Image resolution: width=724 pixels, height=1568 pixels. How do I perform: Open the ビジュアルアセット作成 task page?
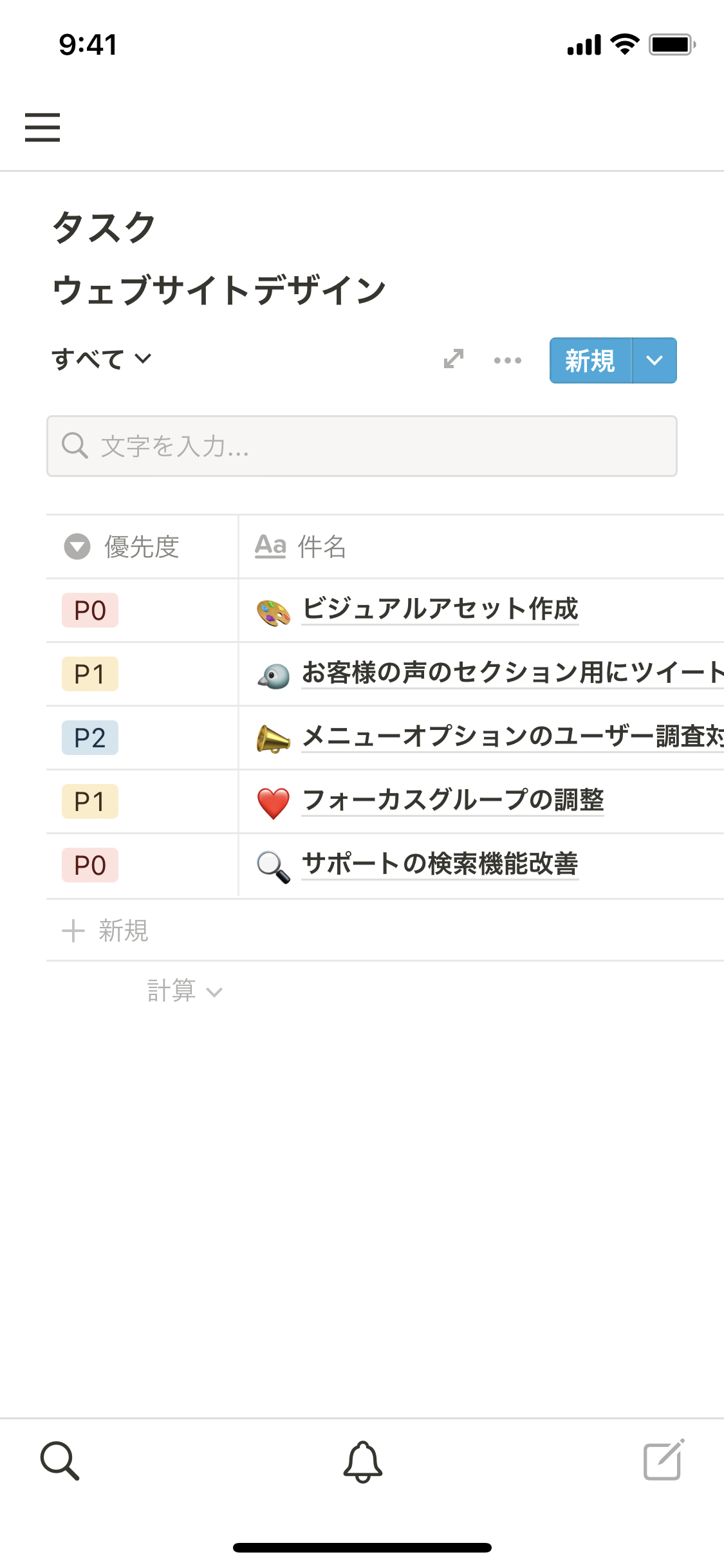(x=440, y=610)
